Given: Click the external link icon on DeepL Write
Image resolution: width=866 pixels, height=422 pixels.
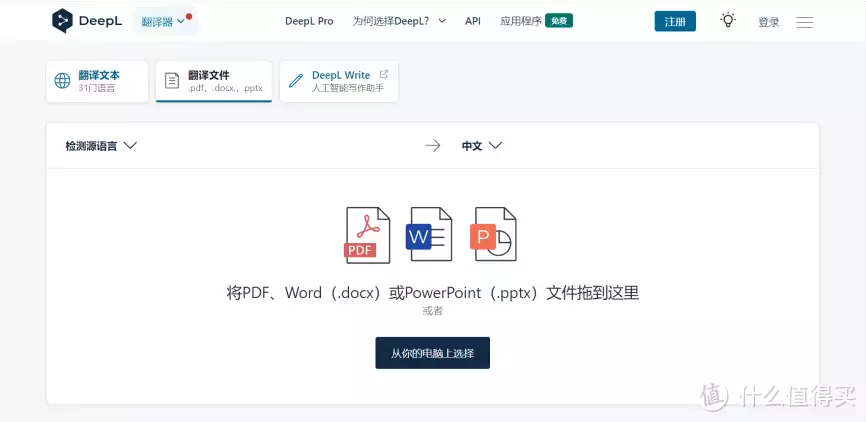Looking at the screenshot, I should click(x=384, y=74).
